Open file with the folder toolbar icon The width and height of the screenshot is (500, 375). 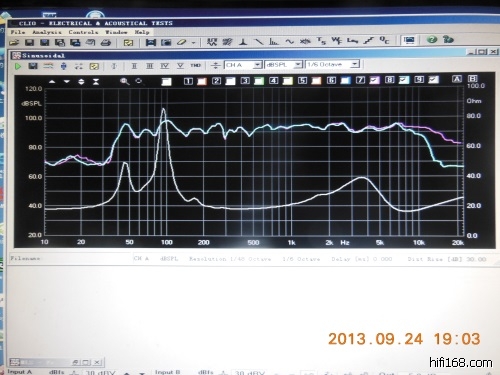[14, 42]
